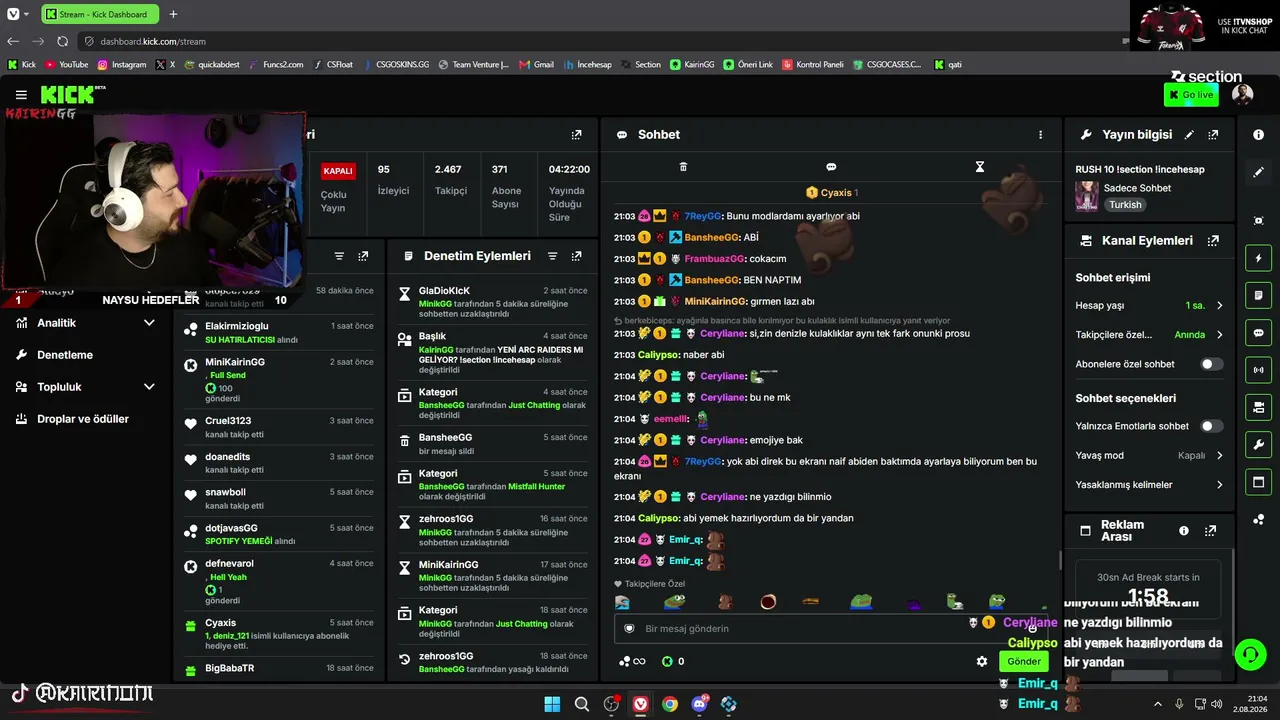
Task: Click the pencil icon in right sidebar
Action: 1258,172
